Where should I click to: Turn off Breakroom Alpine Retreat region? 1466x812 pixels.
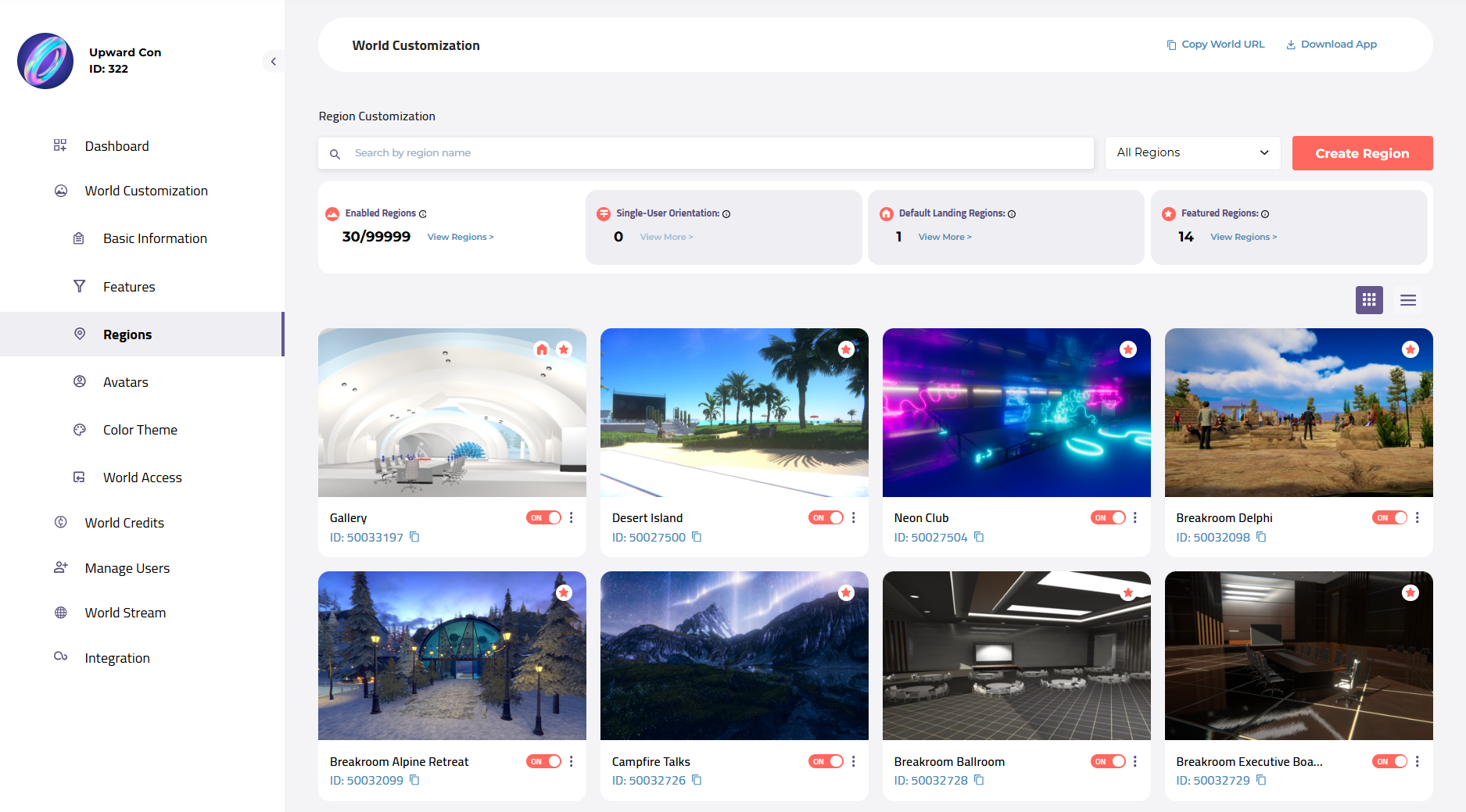[x=544, y=761]
